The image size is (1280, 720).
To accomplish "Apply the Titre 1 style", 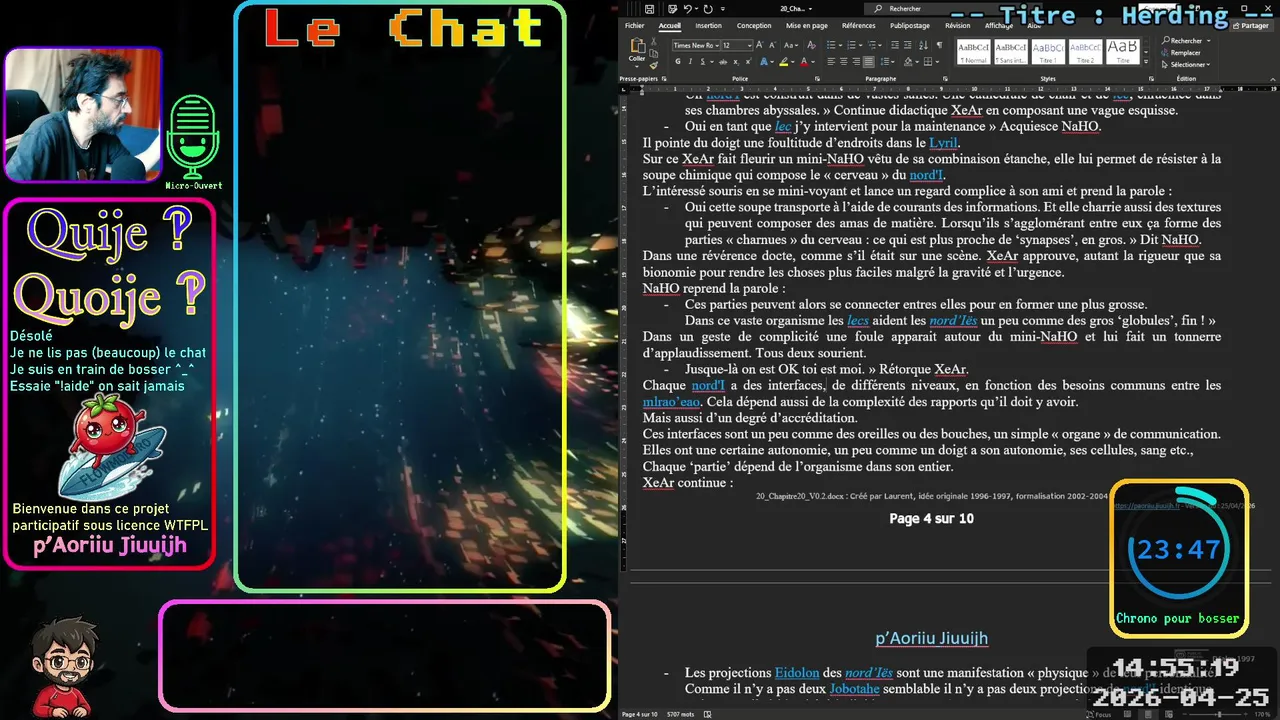I will click(1048, 52).
